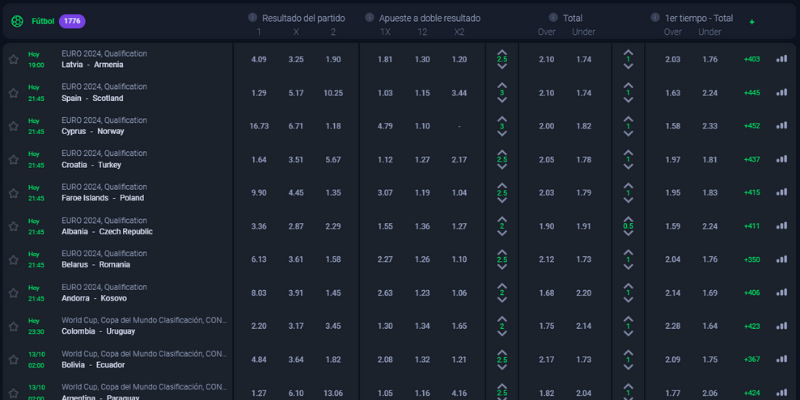
Task: Decrease first-half 0.5 line for Albania - Czech Republic
Action: (628, 233)
